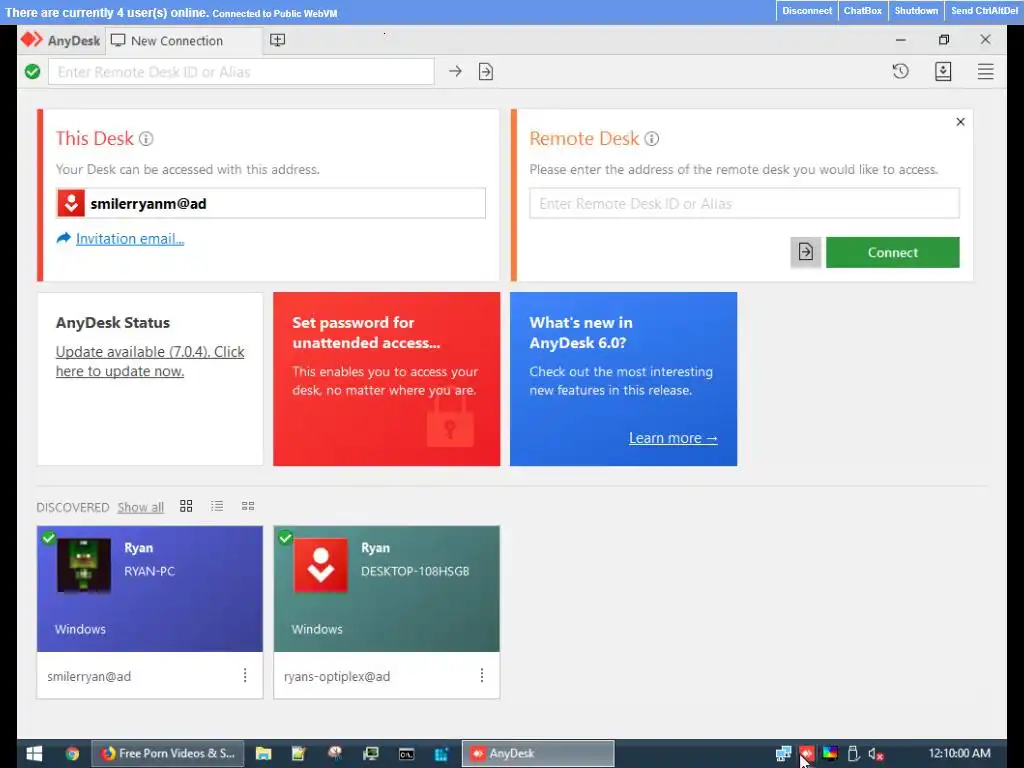Click the taskbar clock showing 12:10:00 AM
Viewport: 1024px width, 768px height.
(x=959, y=753)
